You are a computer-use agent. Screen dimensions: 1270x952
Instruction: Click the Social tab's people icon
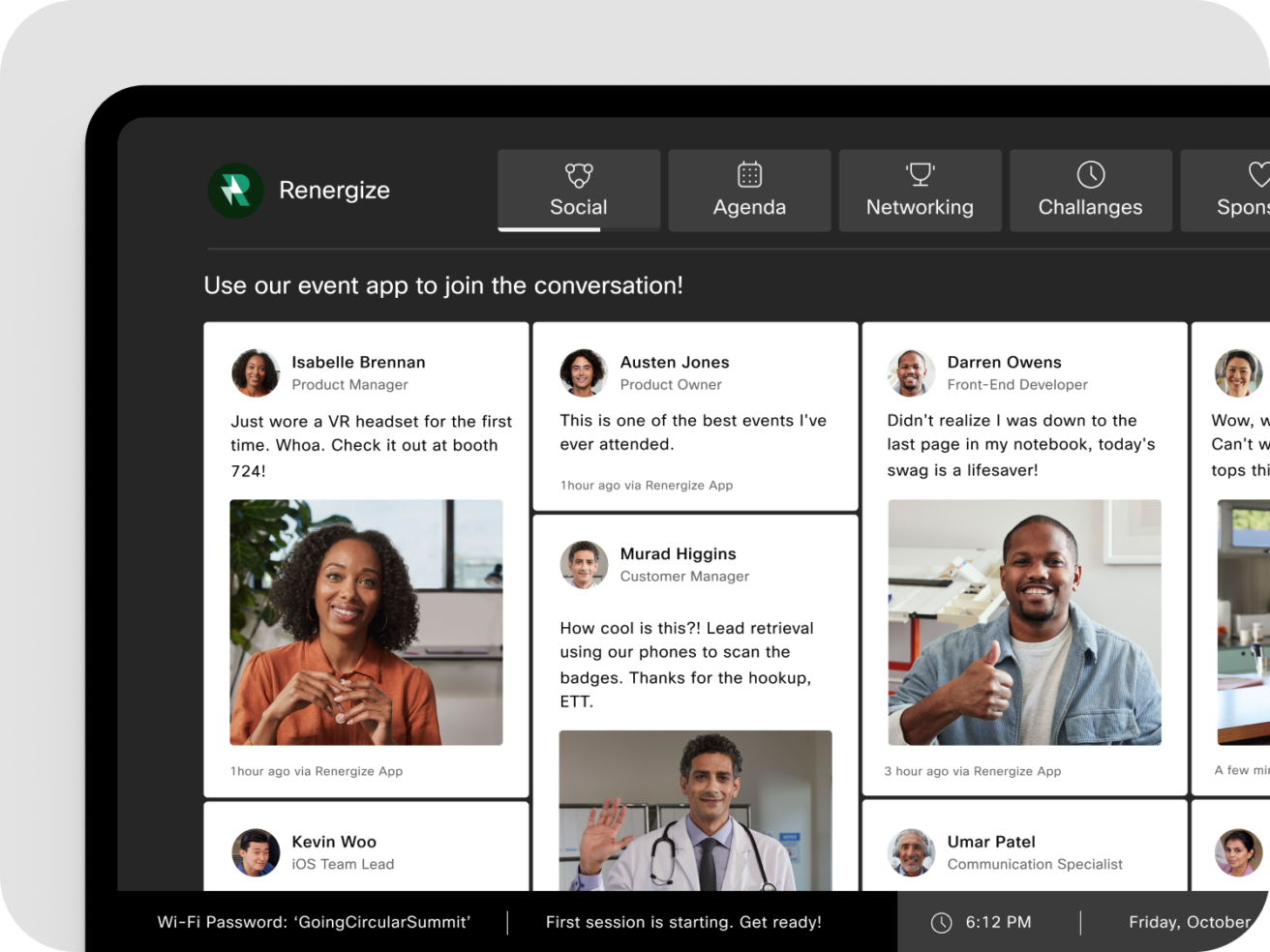click(579, 175)
